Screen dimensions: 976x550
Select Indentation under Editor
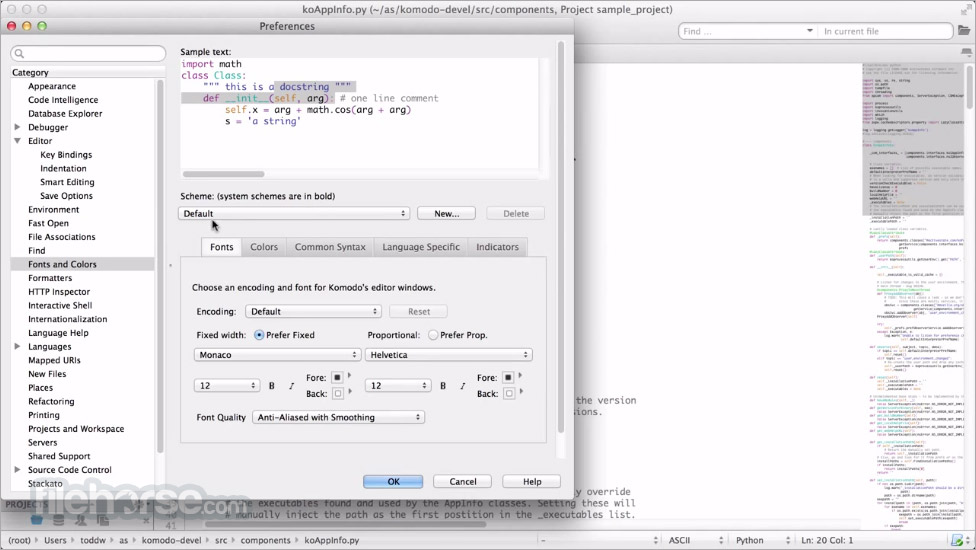(x=63, y=168)
